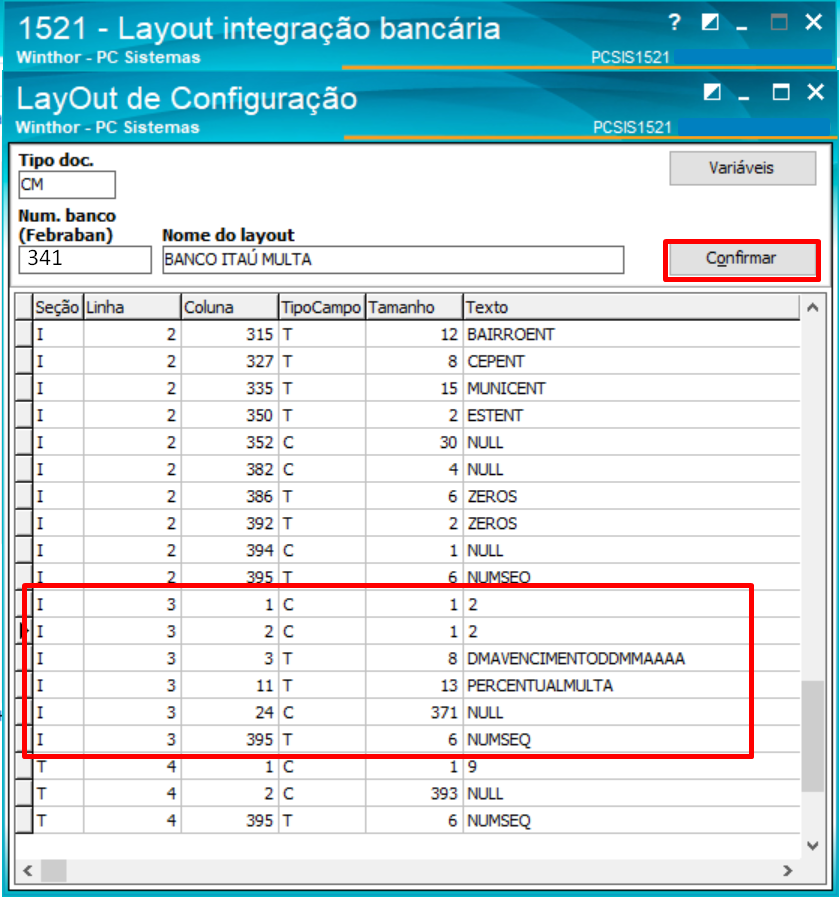This screenshot has width=840, height=897.
Task: Click the Coluna value 335
Action: pos(230,388)
